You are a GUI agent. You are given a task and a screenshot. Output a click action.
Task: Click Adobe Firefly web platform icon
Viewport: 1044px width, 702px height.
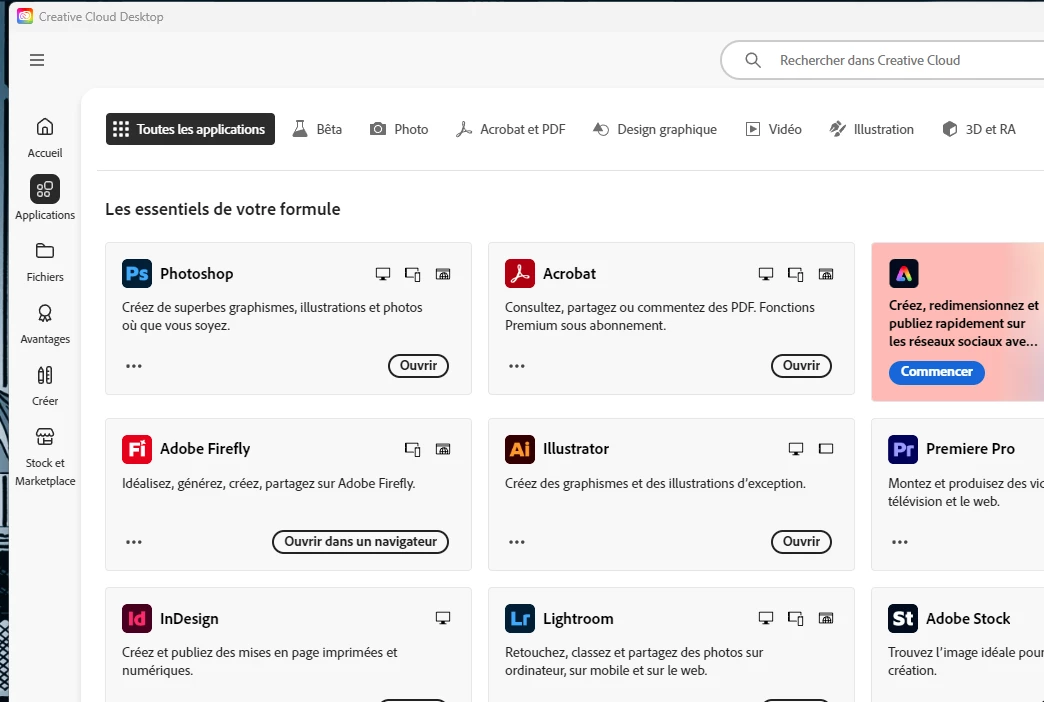click(443, 449)
